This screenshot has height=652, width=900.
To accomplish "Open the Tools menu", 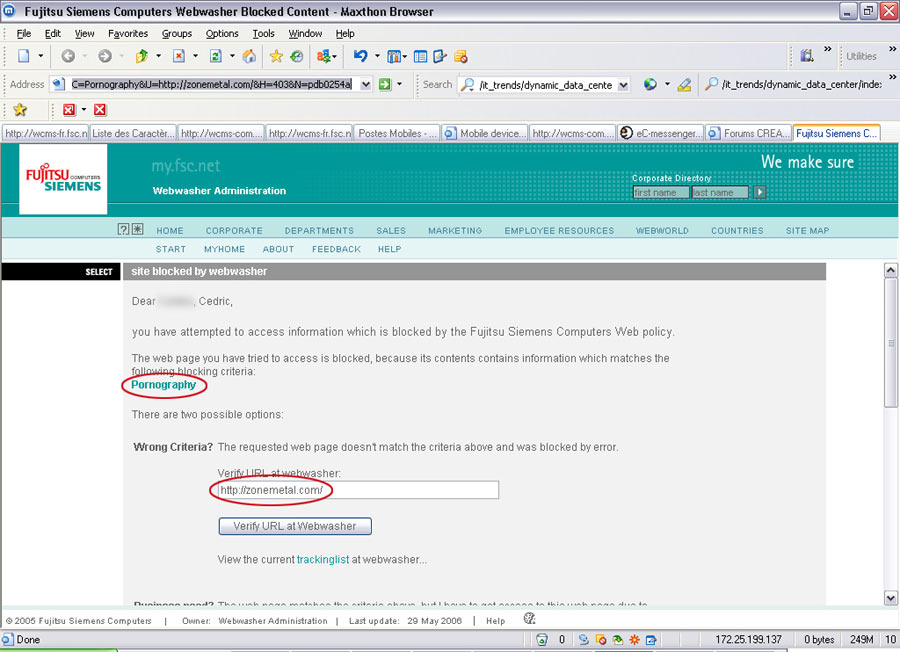I will tap(263, 33).
